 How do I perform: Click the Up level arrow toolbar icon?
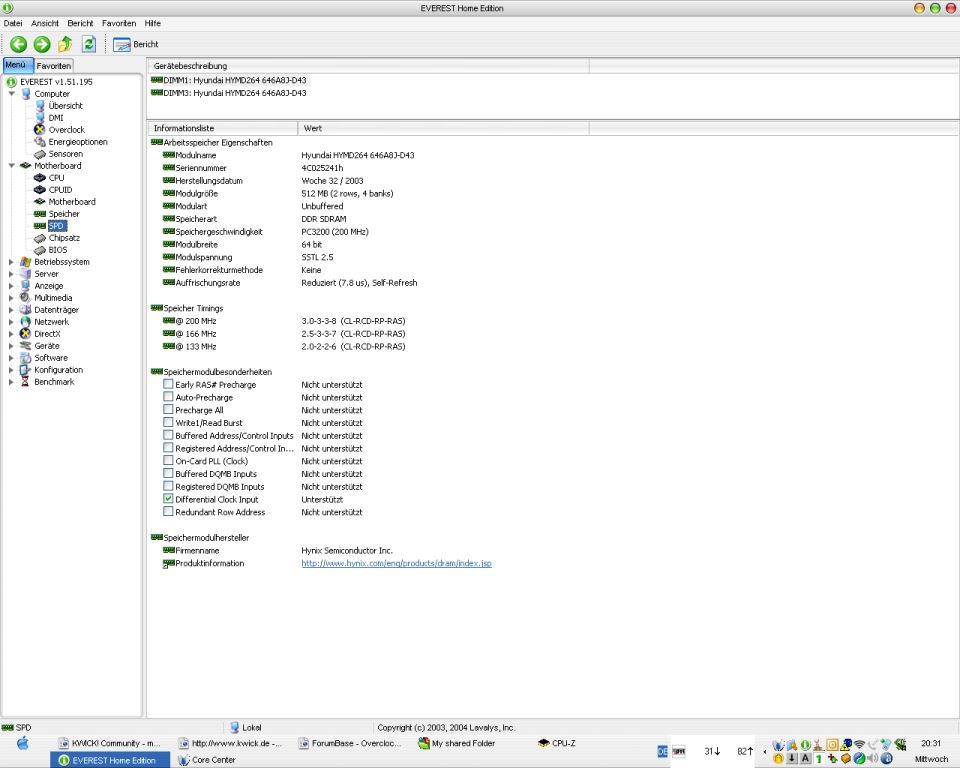click(x=65, y=44)
